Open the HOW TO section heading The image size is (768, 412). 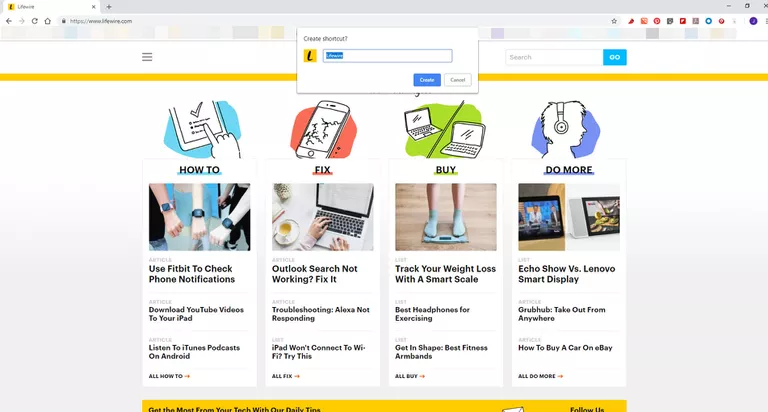click(199, 170)
